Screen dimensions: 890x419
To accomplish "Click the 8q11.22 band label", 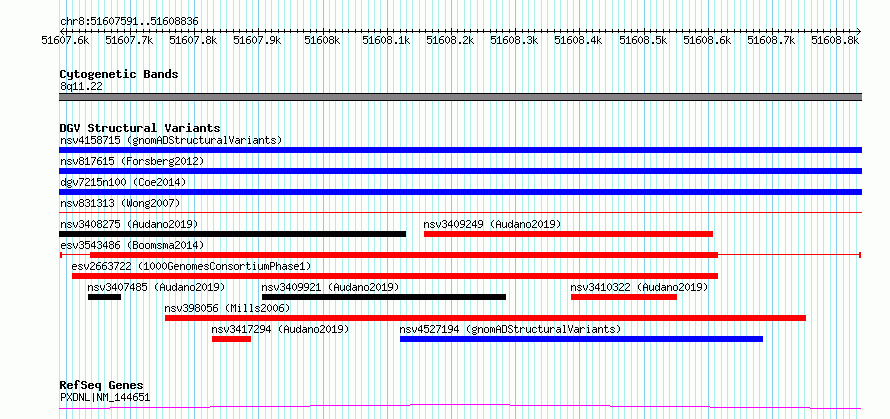I will (x=81, y=87).
